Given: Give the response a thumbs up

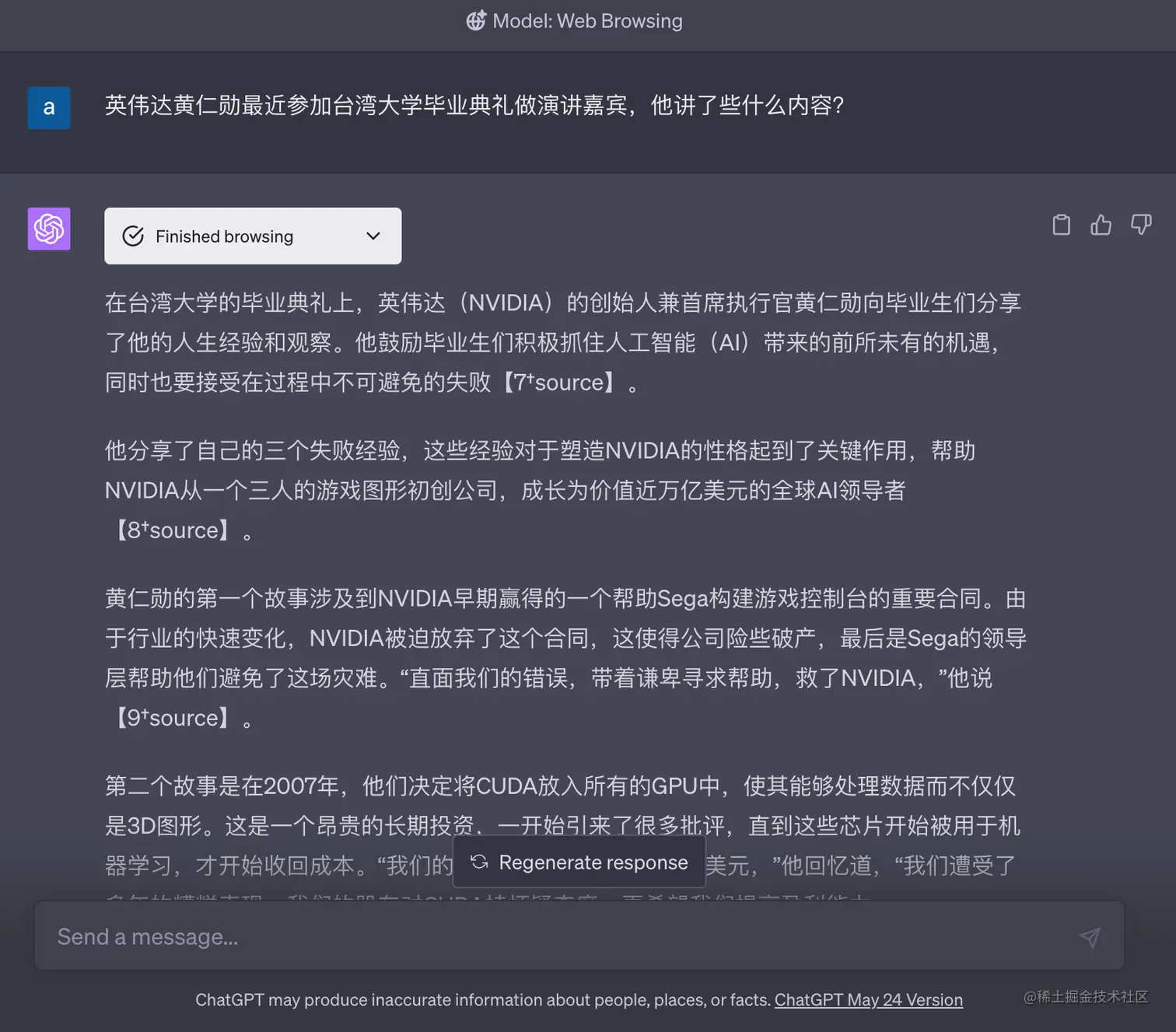Looking at the screenshot, I should pyautogui.click(x=1101, y=225).
